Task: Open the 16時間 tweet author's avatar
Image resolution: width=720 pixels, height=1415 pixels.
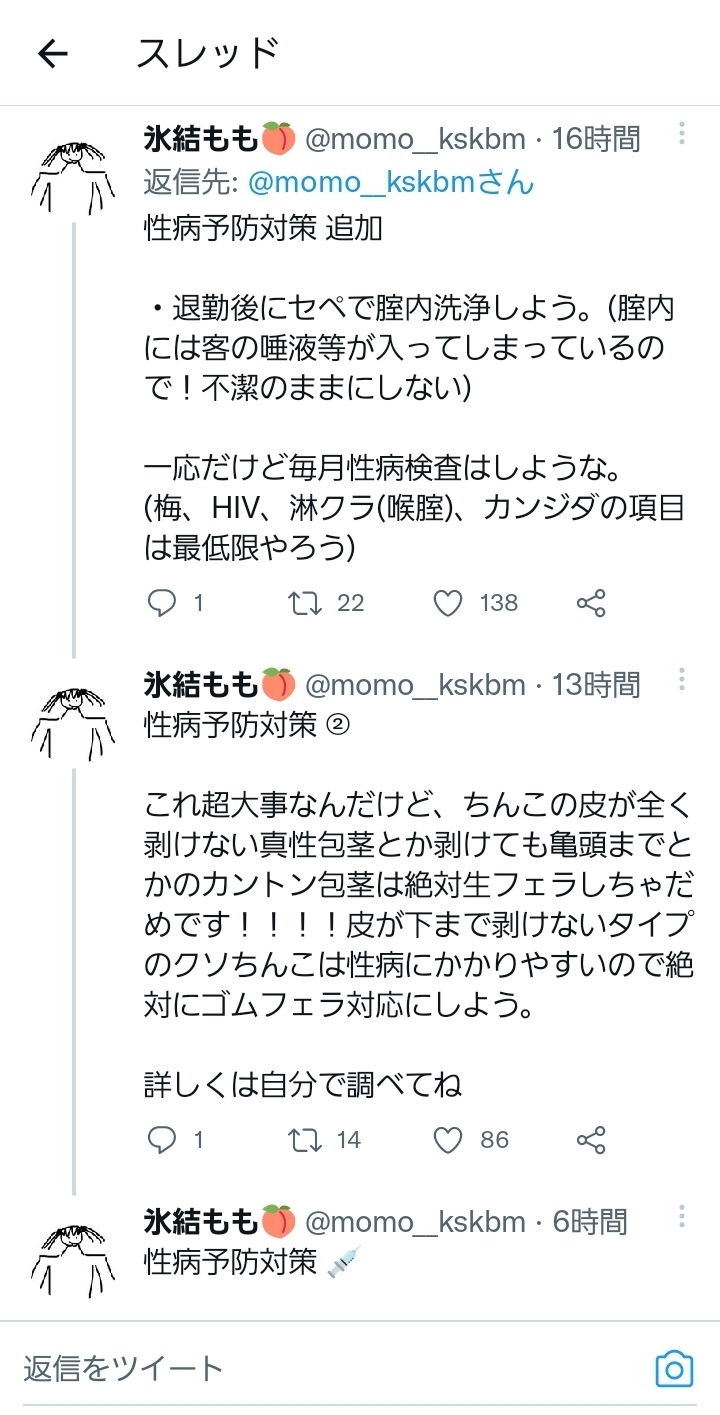Action: coord(73,175)
